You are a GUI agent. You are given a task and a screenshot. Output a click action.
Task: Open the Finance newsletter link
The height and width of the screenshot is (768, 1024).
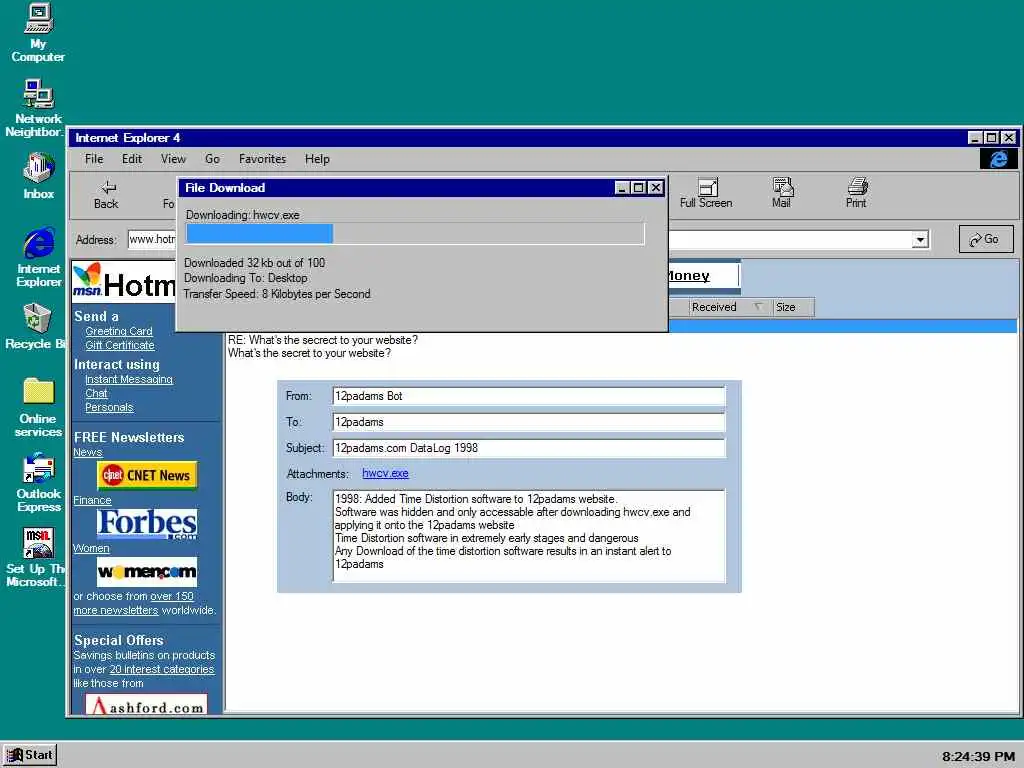[92, 500]
